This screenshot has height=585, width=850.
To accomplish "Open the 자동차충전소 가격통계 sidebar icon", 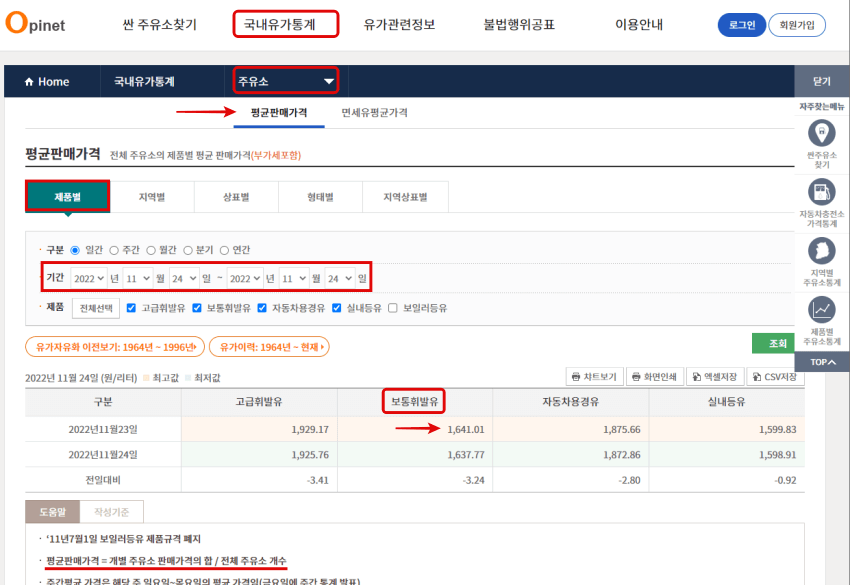I will click(x=821, y=192).
